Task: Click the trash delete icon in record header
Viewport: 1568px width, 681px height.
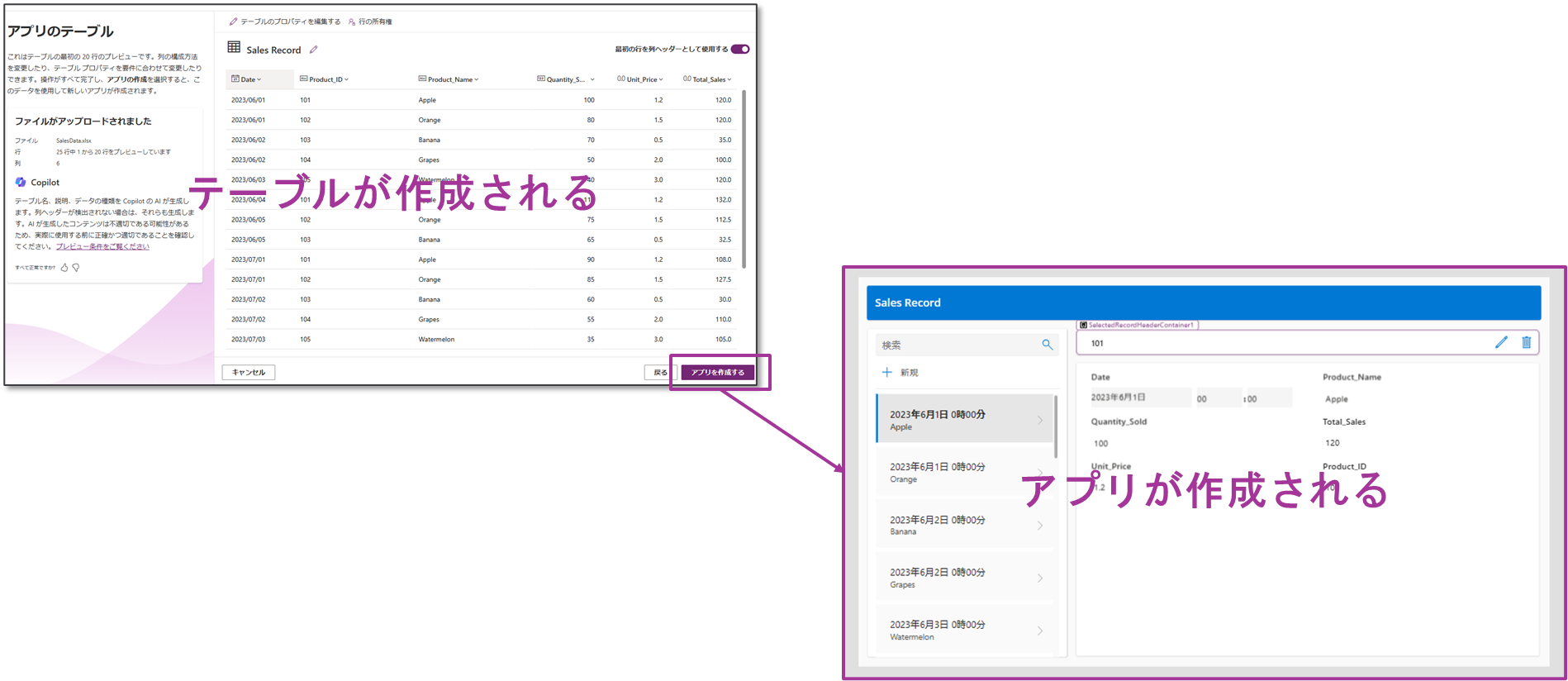Action: tap(1526, 343)
